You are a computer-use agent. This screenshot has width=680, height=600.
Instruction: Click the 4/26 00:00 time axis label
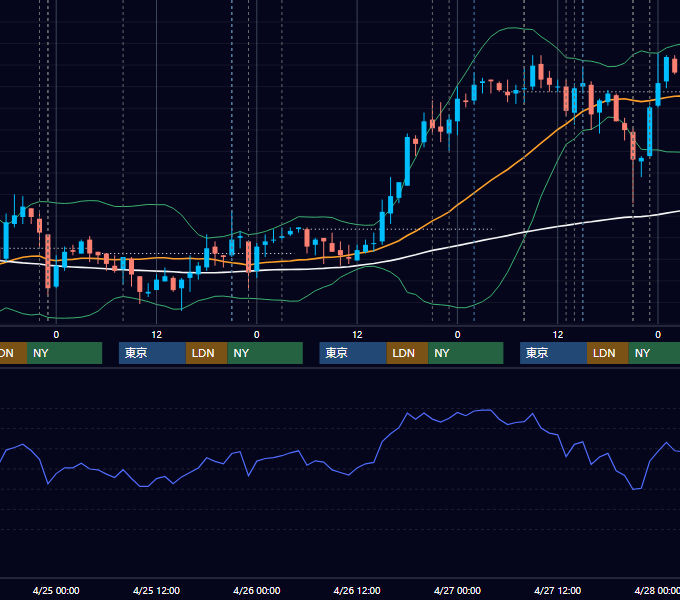tap(257, 590)
